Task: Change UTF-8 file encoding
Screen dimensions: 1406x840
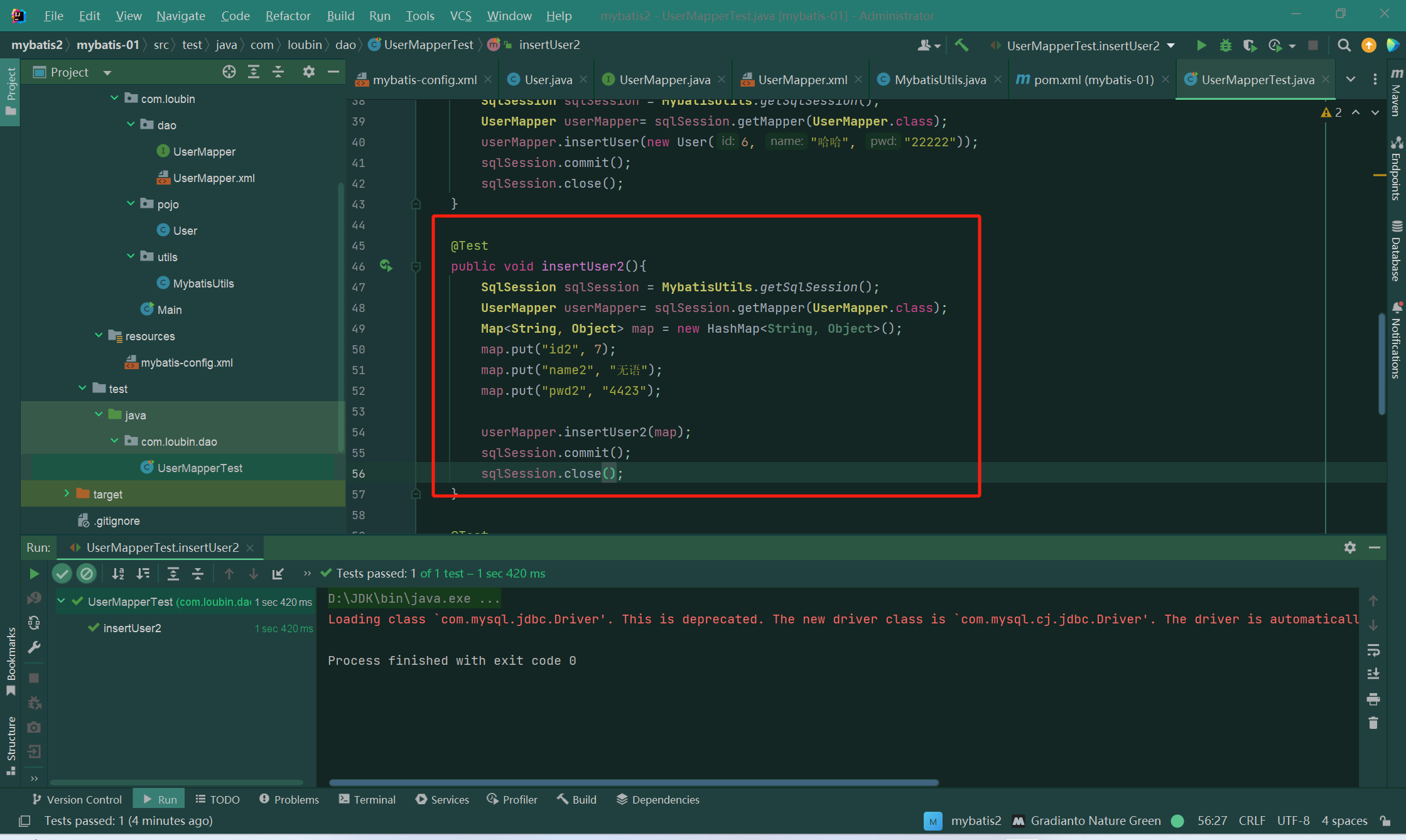Action: point(1293,821)
